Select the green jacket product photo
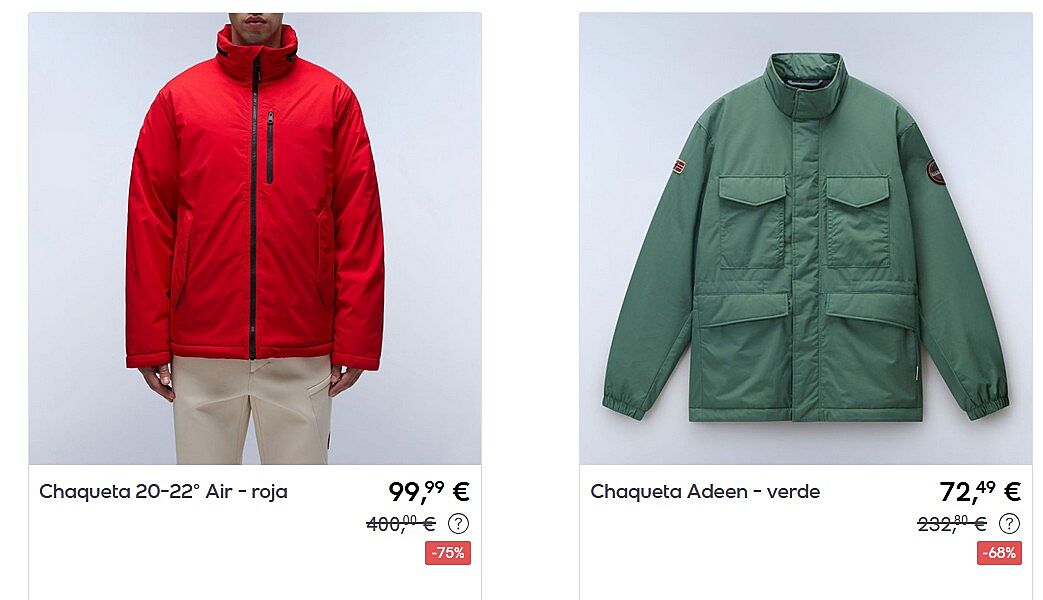The height and width of the screenshot is (600, 1043). point(806,238)
